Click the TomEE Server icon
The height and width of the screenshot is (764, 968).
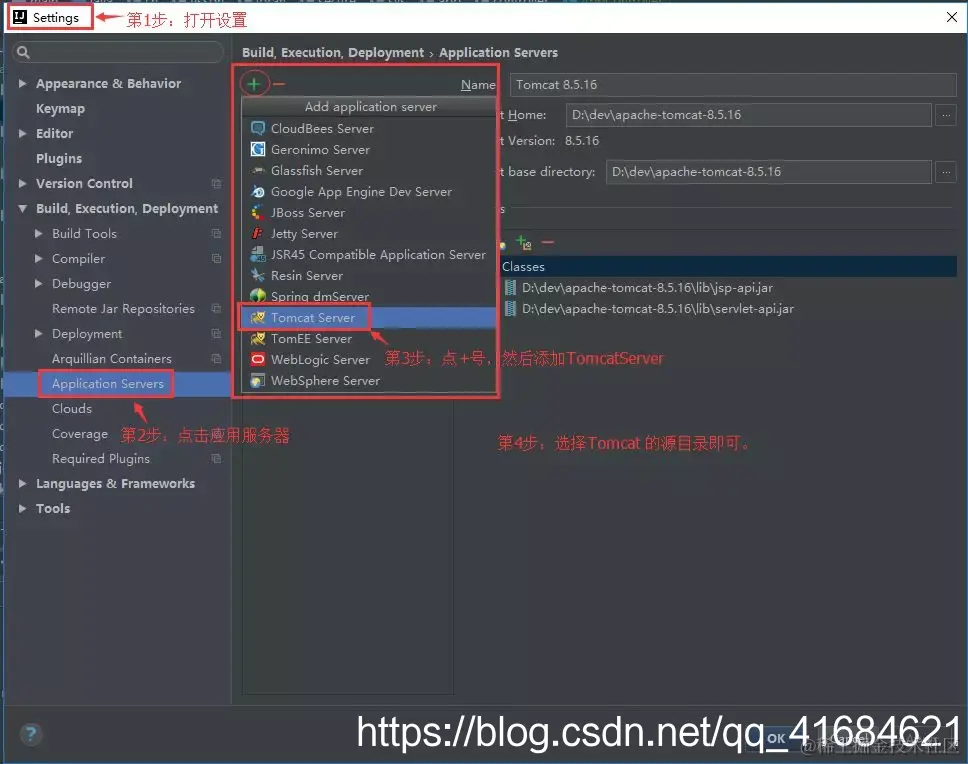tap(257, 338)
